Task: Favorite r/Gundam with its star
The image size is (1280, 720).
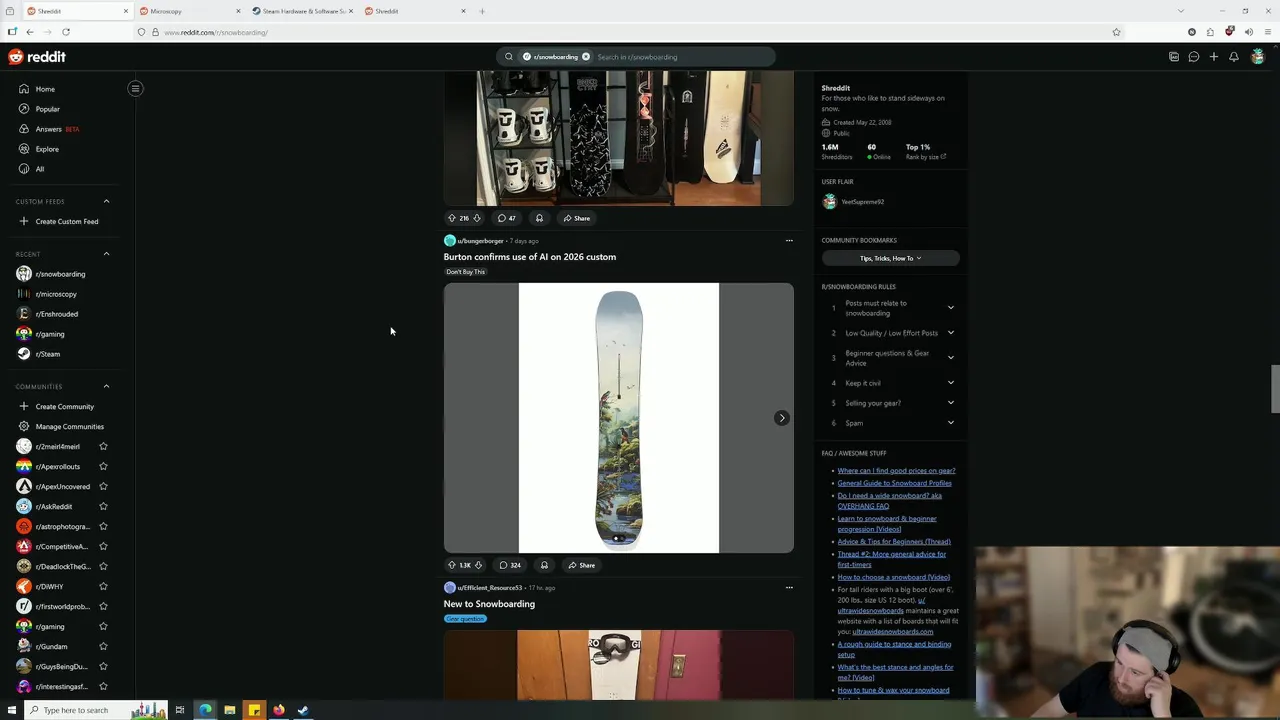Action: (x=103, y=646)
